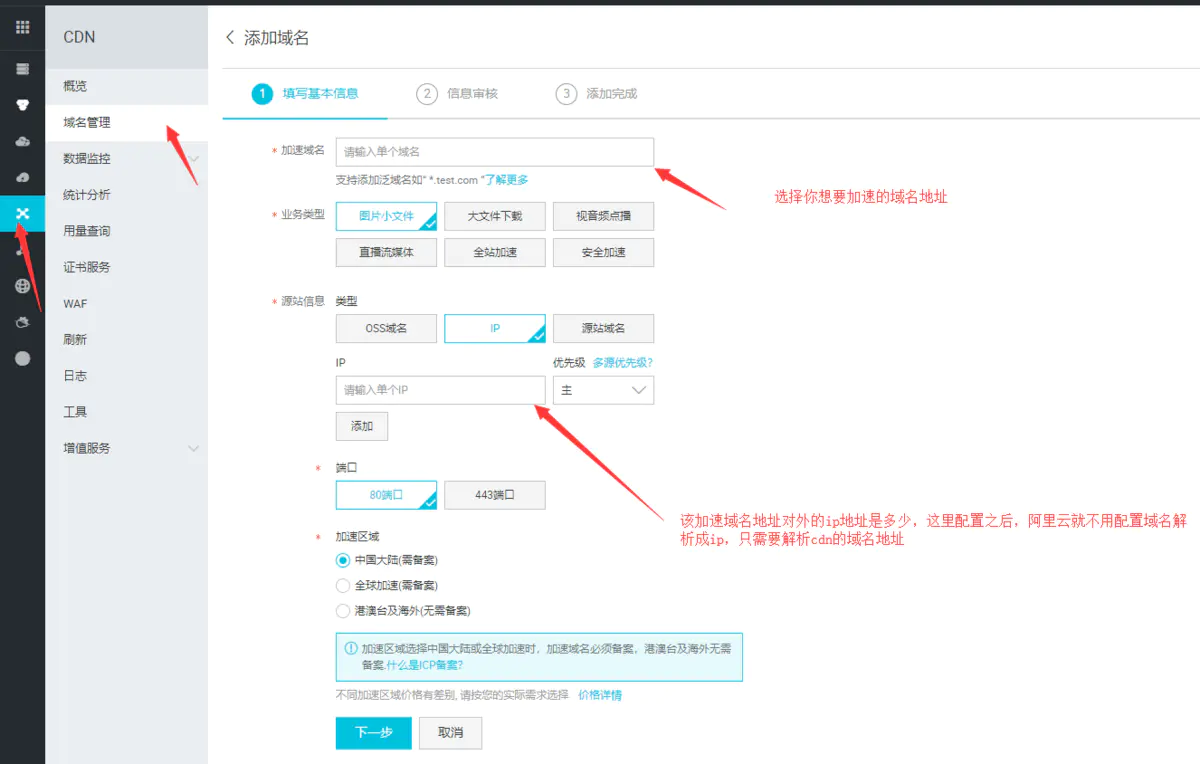Expand the 增值服务 menu chevron
Image resolution: width=1200 pixels, height=764 pixels.
(194, 449)
